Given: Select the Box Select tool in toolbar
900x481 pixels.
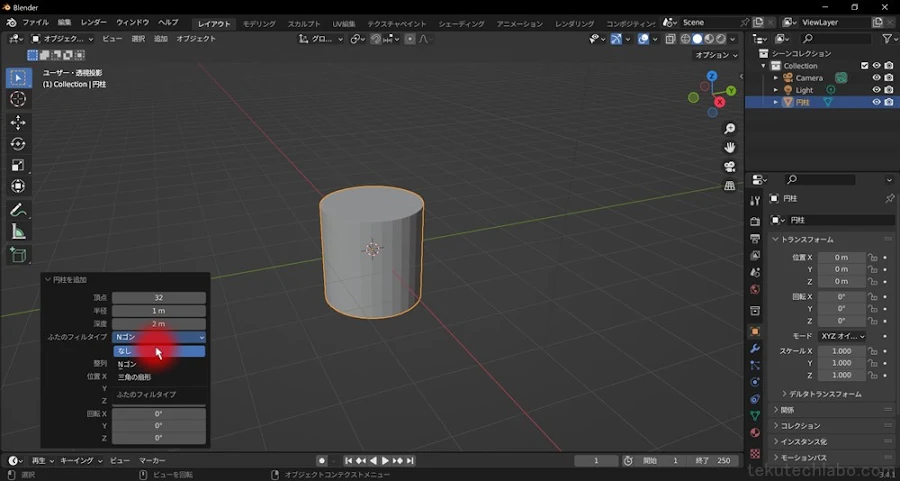Looking at the screenshot, I should (x=18, y=77).
